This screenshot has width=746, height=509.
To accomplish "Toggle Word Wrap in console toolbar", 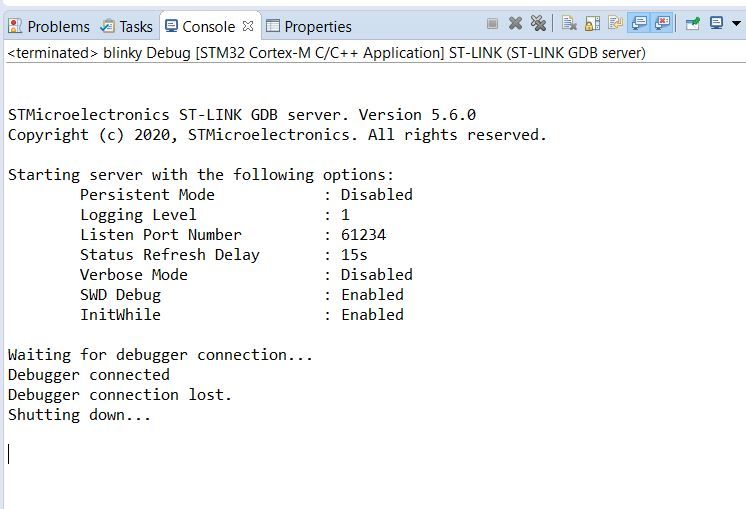I will coord(615,23).
